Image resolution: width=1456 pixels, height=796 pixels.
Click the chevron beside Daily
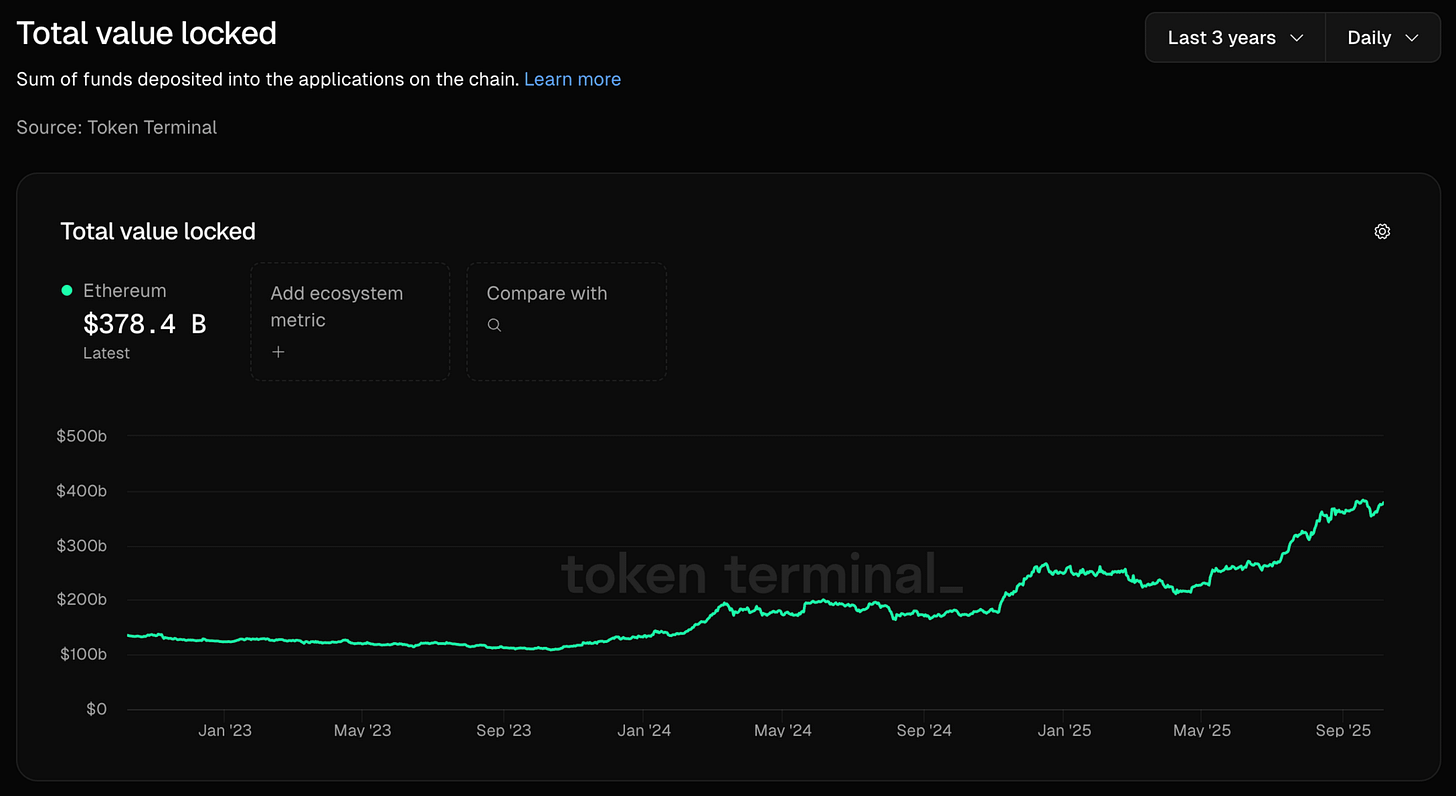(1412, 38)
